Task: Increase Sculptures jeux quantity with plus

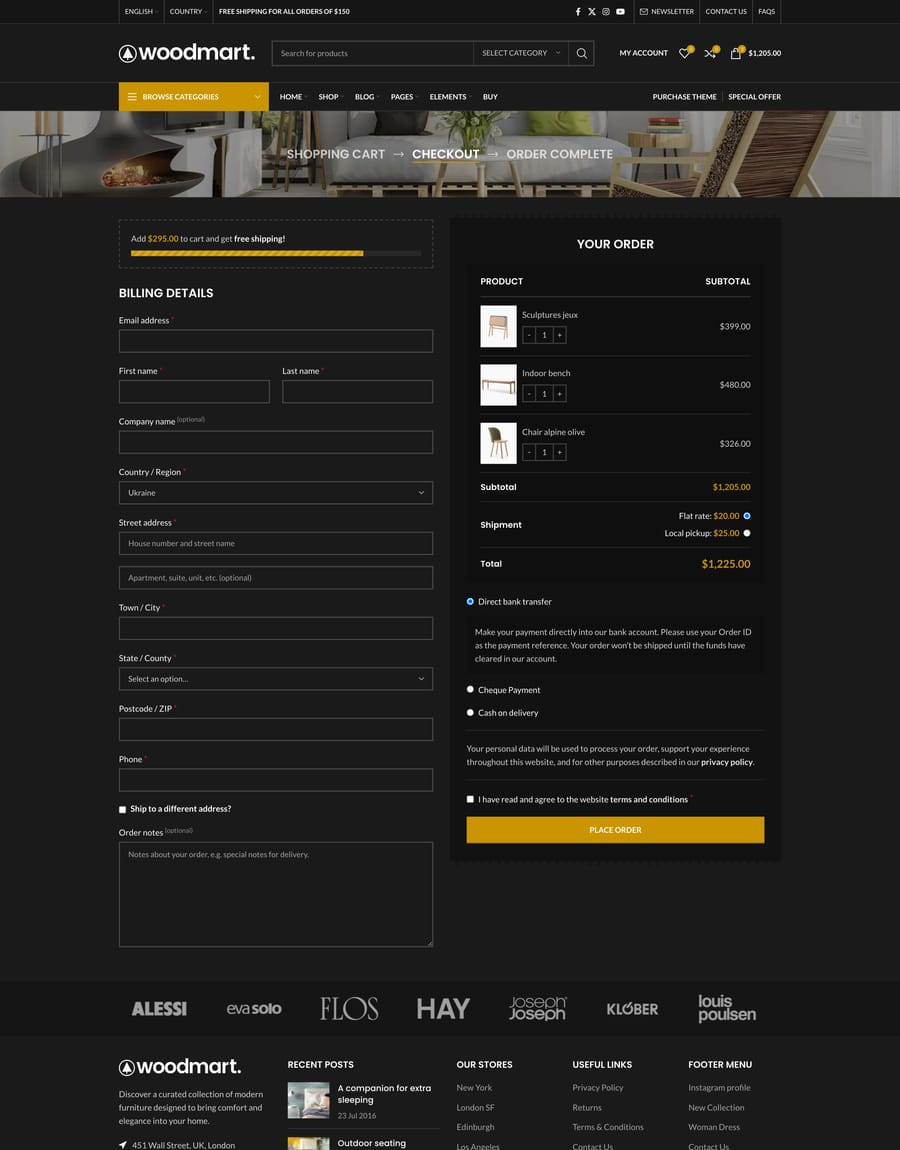Action: [x=560, y=335]
